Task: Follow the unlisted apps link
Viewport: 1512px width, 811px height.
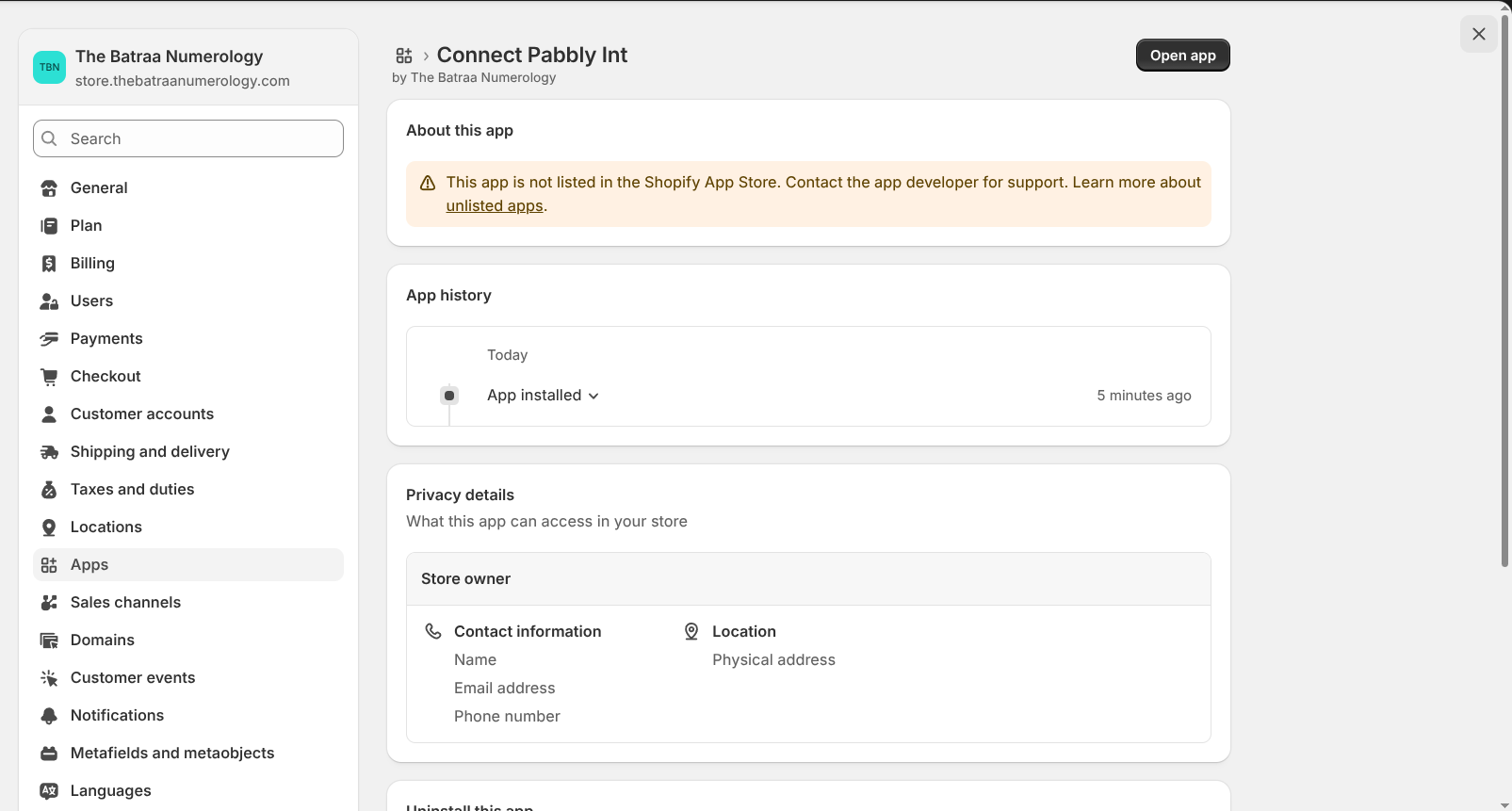Action: click(495, 206)
